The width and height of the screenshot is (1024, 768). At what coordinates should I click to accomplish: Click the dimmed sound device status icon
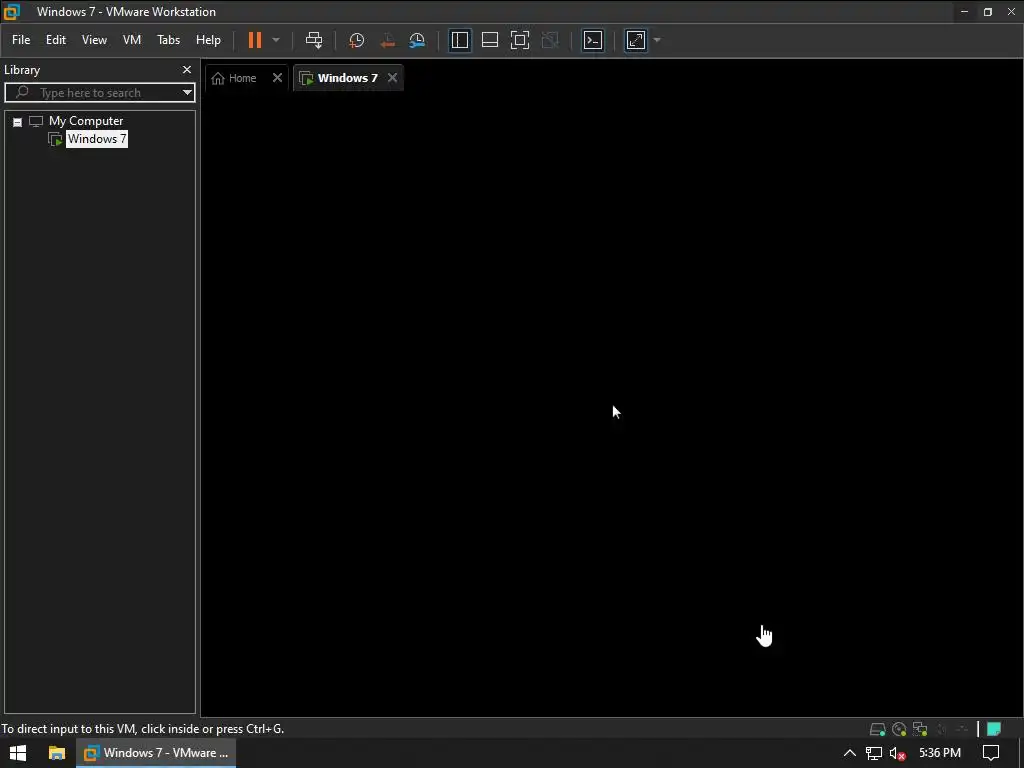(942, 729)
